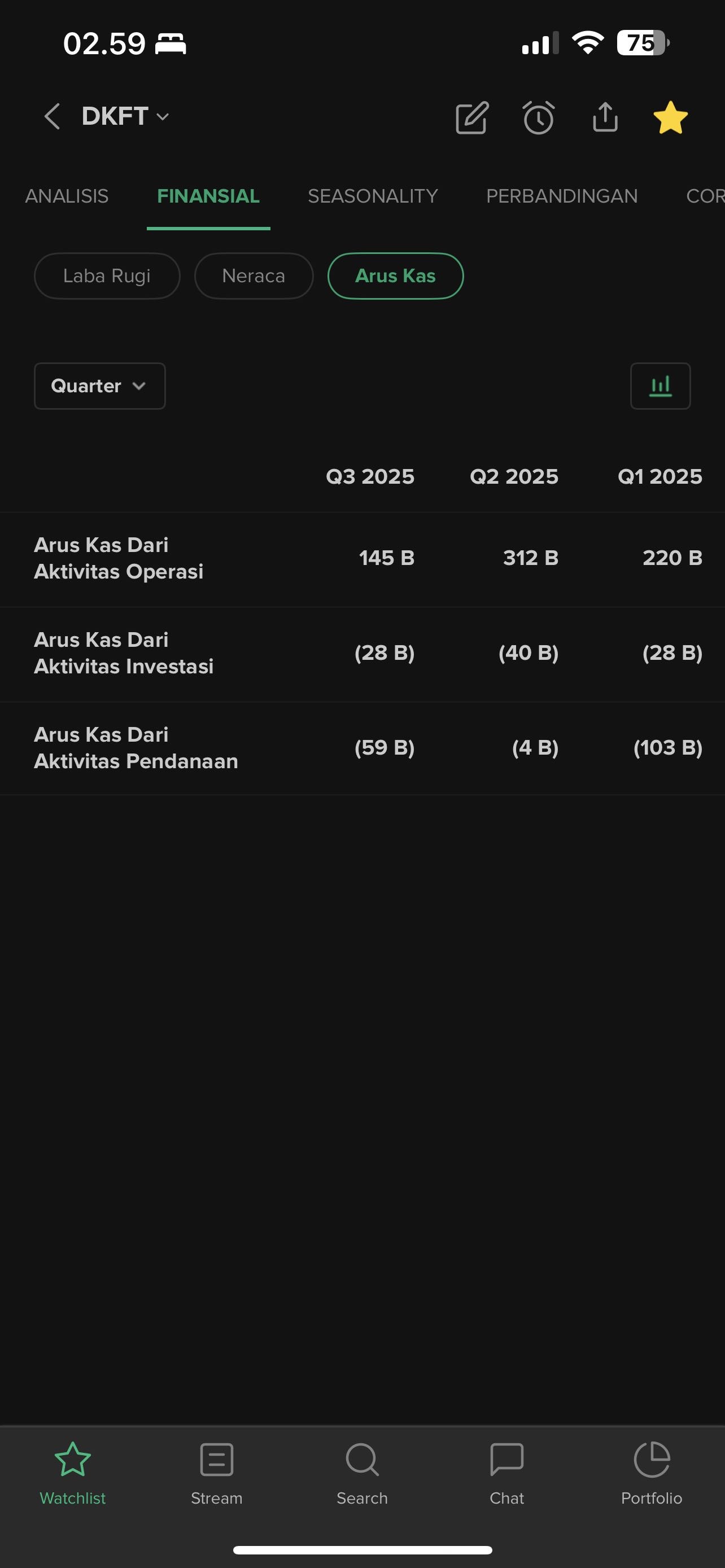
Task: Tap the back arrow icon
Action: pyautogui.click(x=53, y=116)
